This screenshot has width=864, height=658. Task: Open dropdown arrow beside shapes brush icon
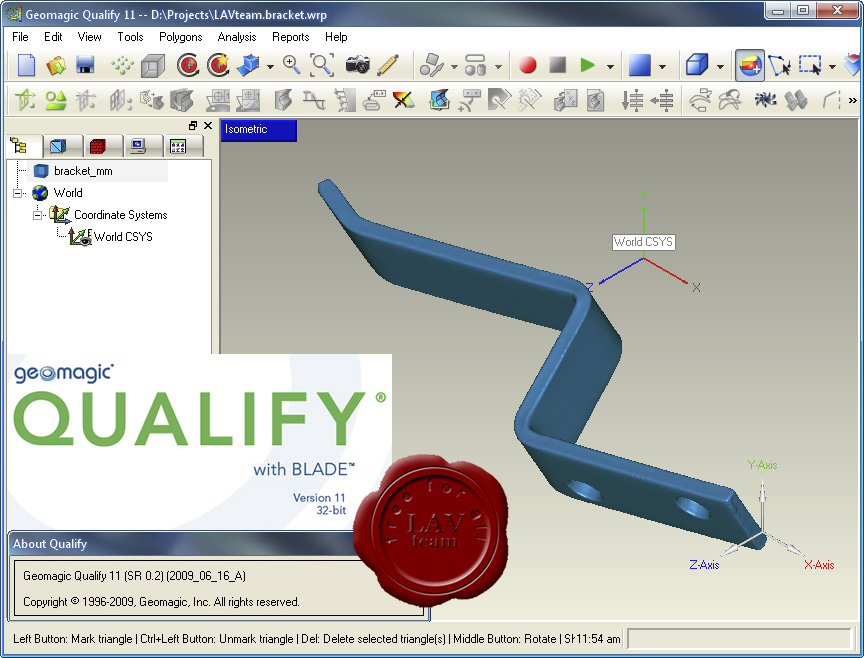pyautogui.click(x=454, y=66)
